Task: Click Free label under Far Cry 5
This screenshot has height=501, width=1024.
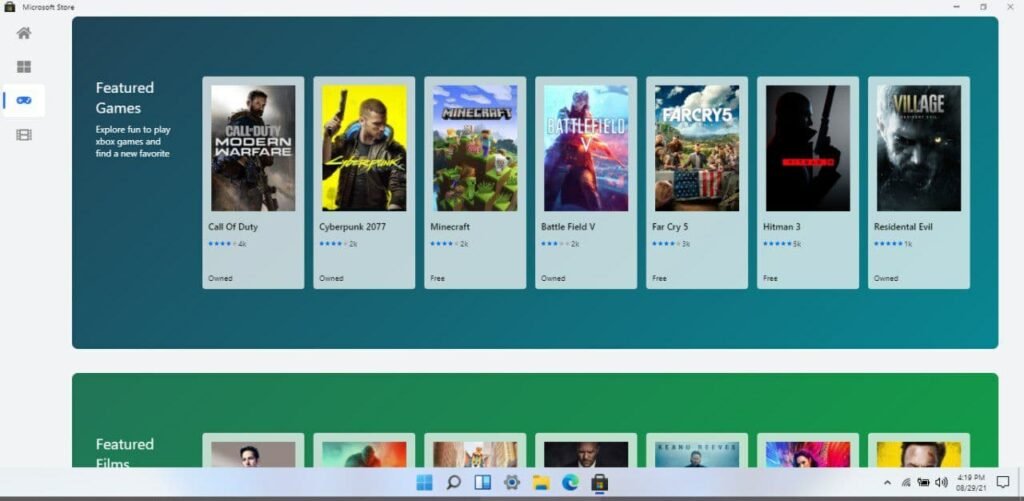Action: [660, 278]
